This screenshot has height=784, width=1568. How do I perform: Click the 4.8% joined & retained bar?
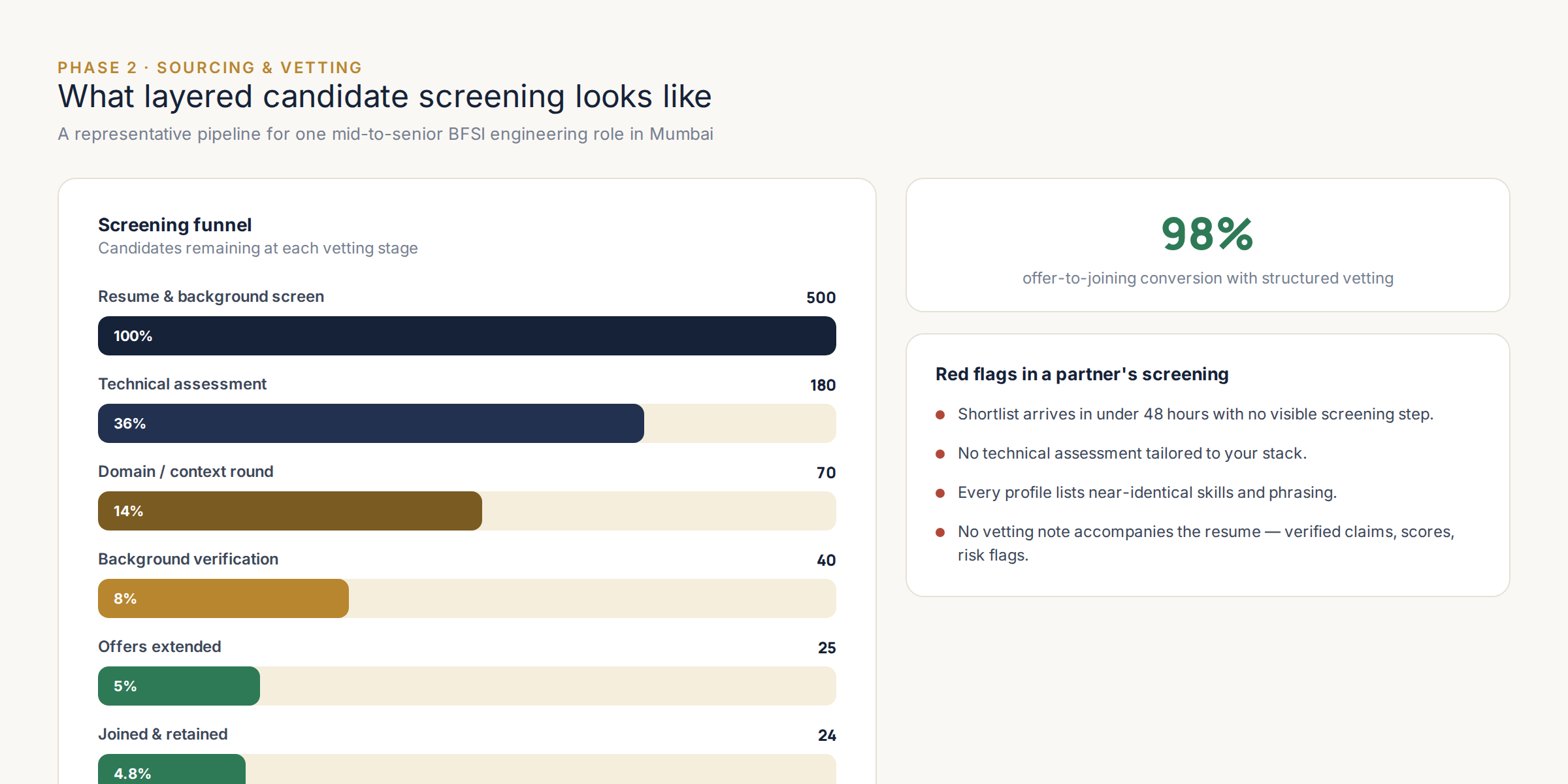coord(172,770)
